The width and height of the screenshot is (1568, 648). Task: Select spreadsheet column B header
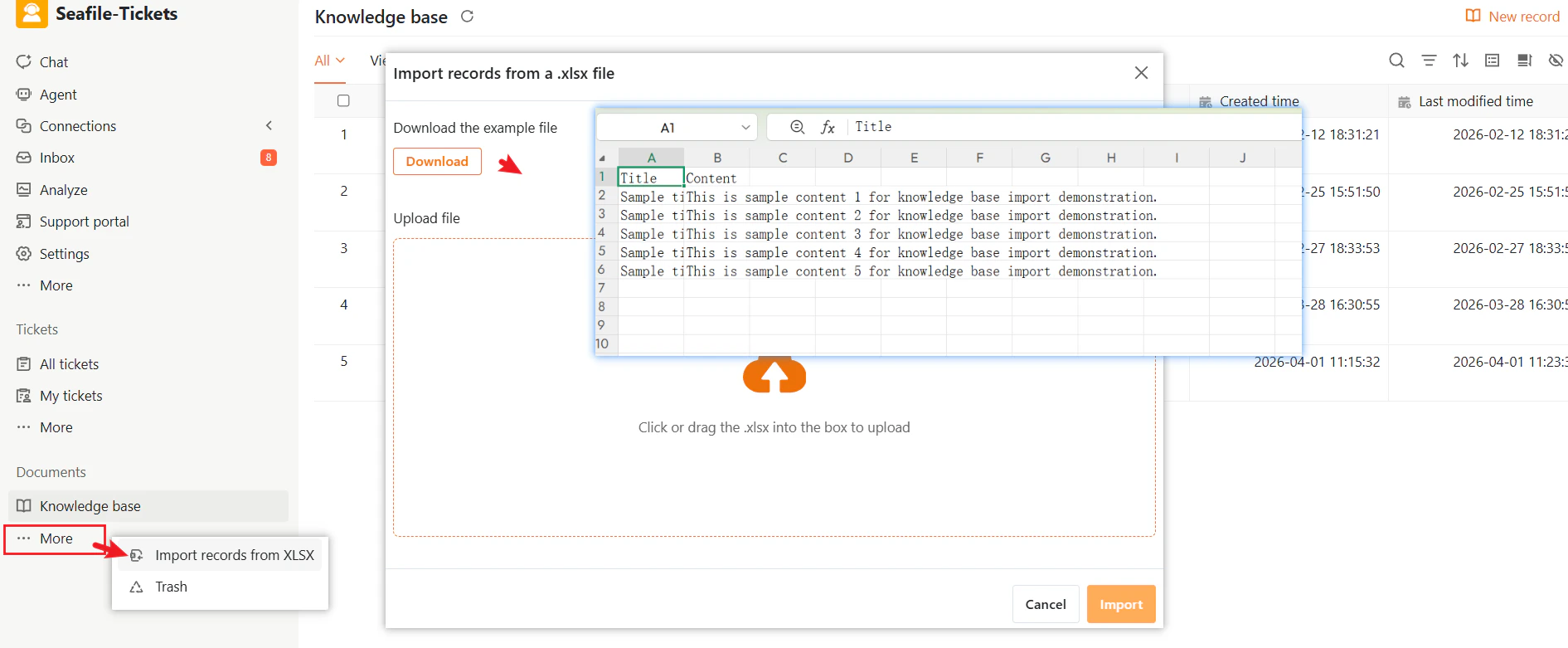[717, 158]
